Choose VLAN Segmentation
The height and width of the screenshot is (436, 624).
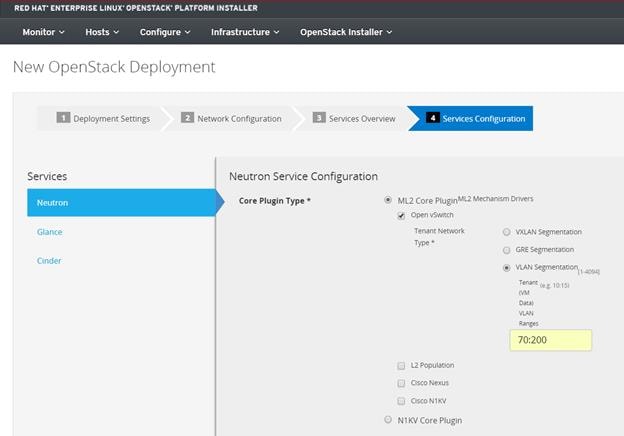pos(507,268)
